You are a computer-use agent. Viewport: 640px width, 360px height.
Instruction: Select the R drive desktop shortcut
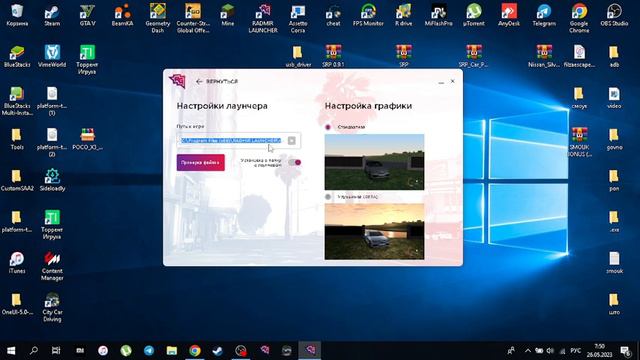pos(403,15)
